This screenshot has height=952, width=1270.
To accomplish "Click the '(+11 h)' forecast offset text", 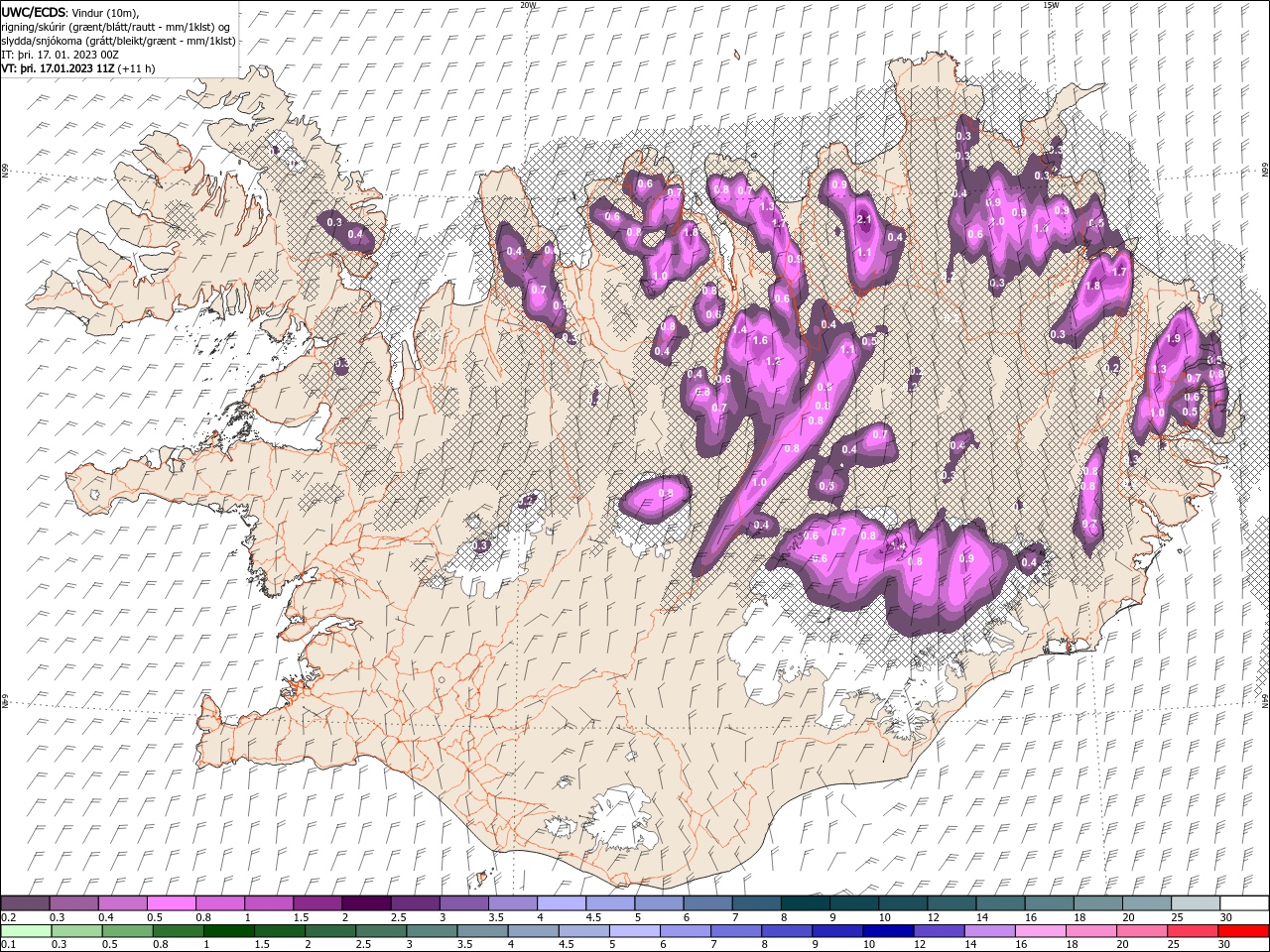I will point(137,68).
